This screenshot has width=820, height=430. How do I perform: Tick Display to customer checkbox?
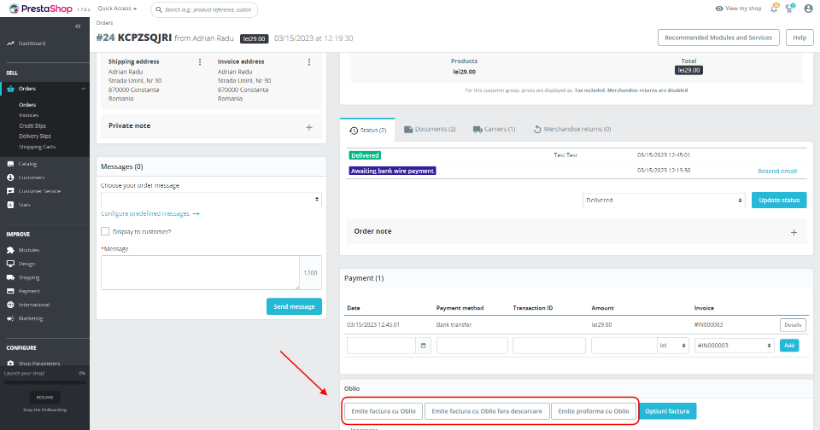pyautogui.click(x=105, y=231)
